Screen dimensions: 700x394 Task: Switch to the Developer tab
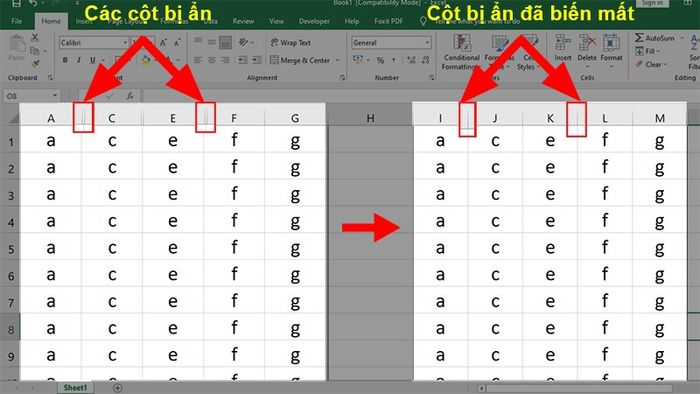[314, 21]
